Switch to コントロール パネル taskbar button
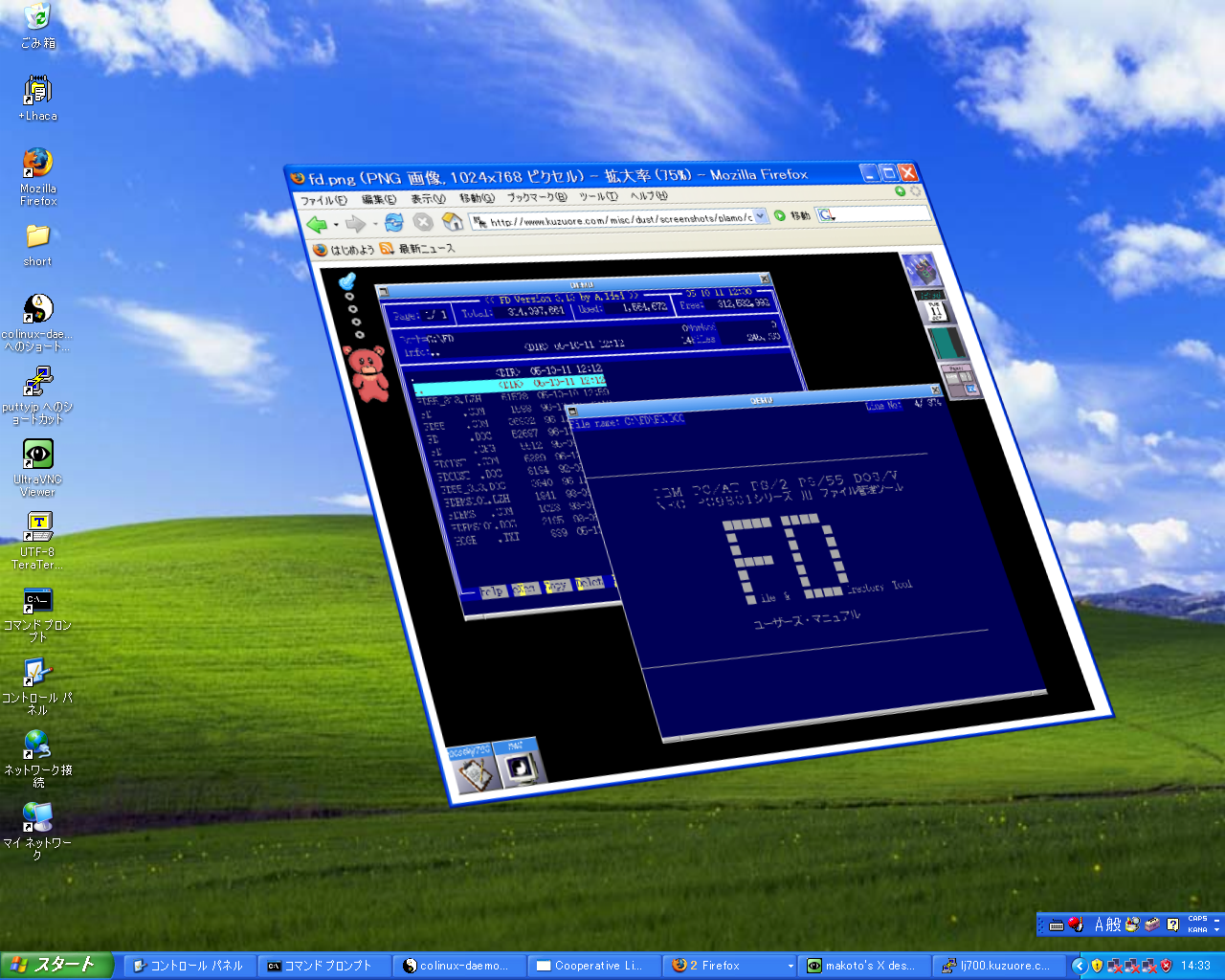Viewport: 1225px width, 980px height. point(188,966)
